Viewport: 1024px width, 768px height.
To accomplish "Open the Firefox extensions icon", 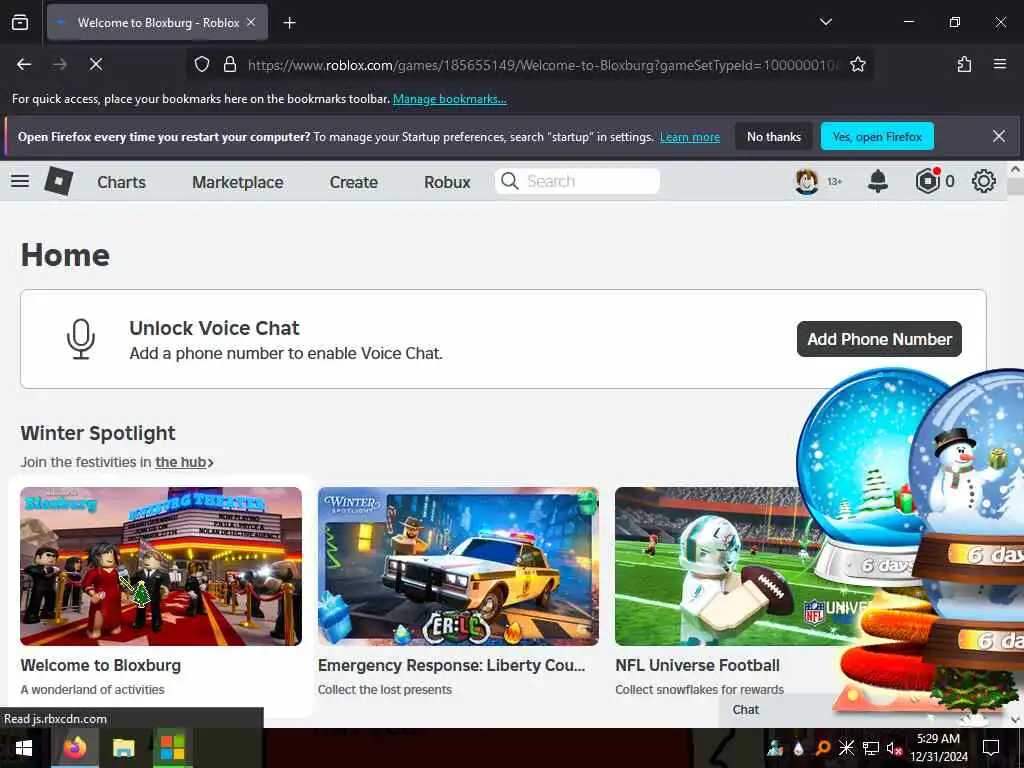I will click(964, 64).
